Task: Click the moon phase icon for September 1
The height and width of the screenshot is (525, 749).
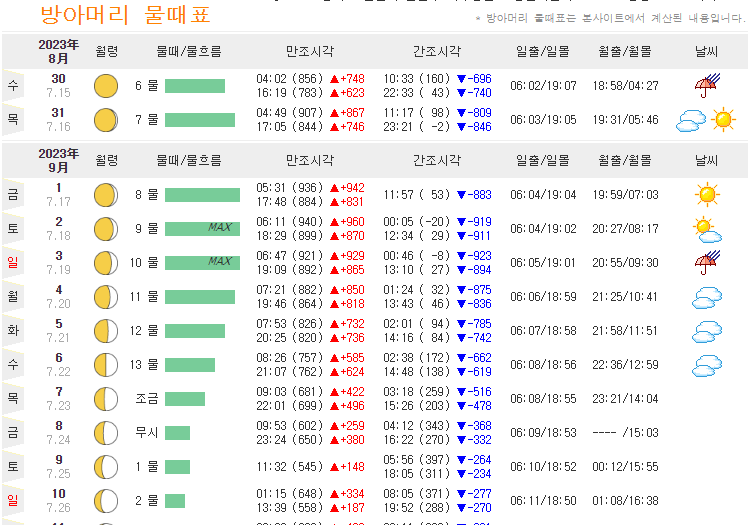Action: click(106, 195)
